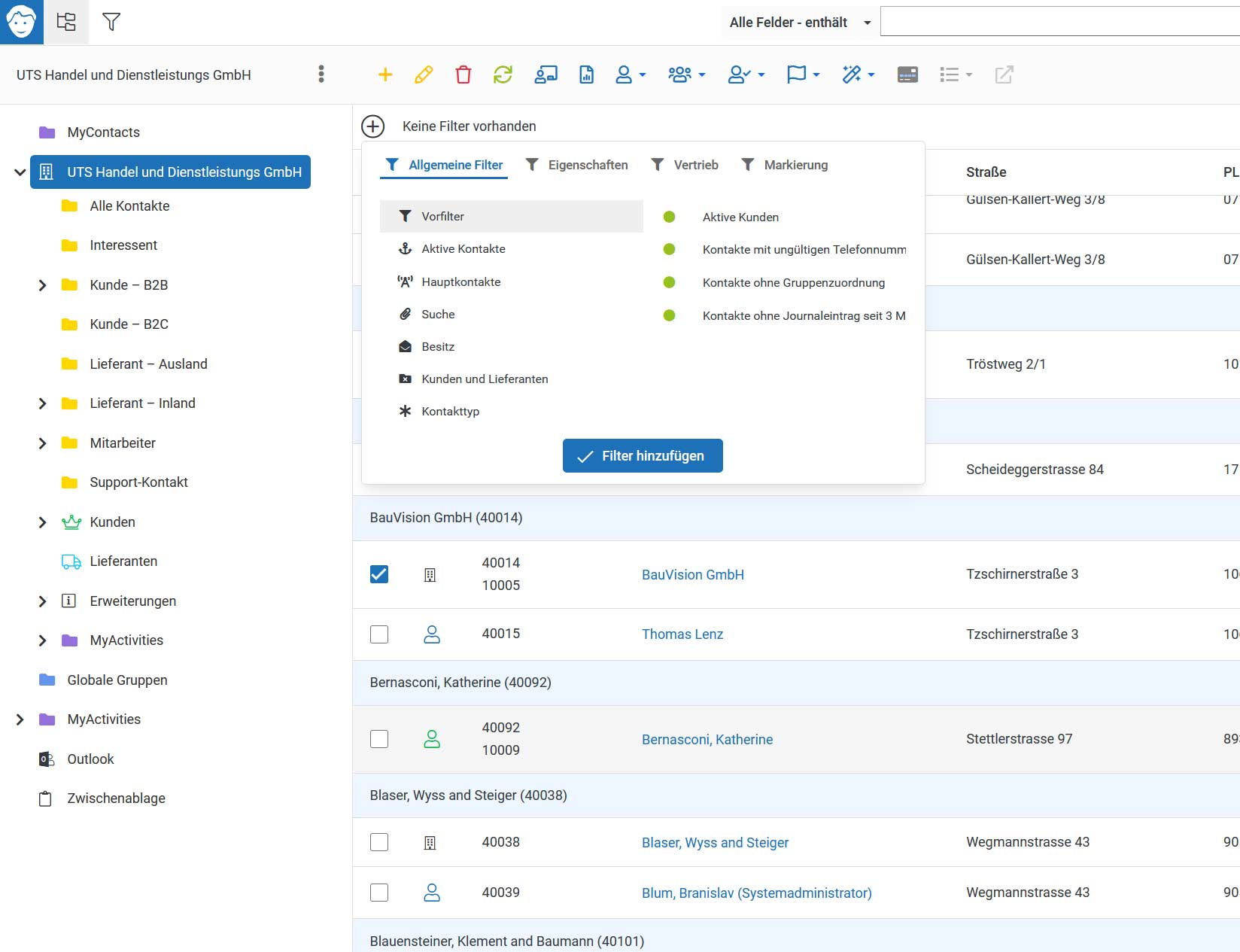Viewport: 1240px width, 952px height.
Task: Switch to the Eigenschaften filter tab
Action: (576, 165)
